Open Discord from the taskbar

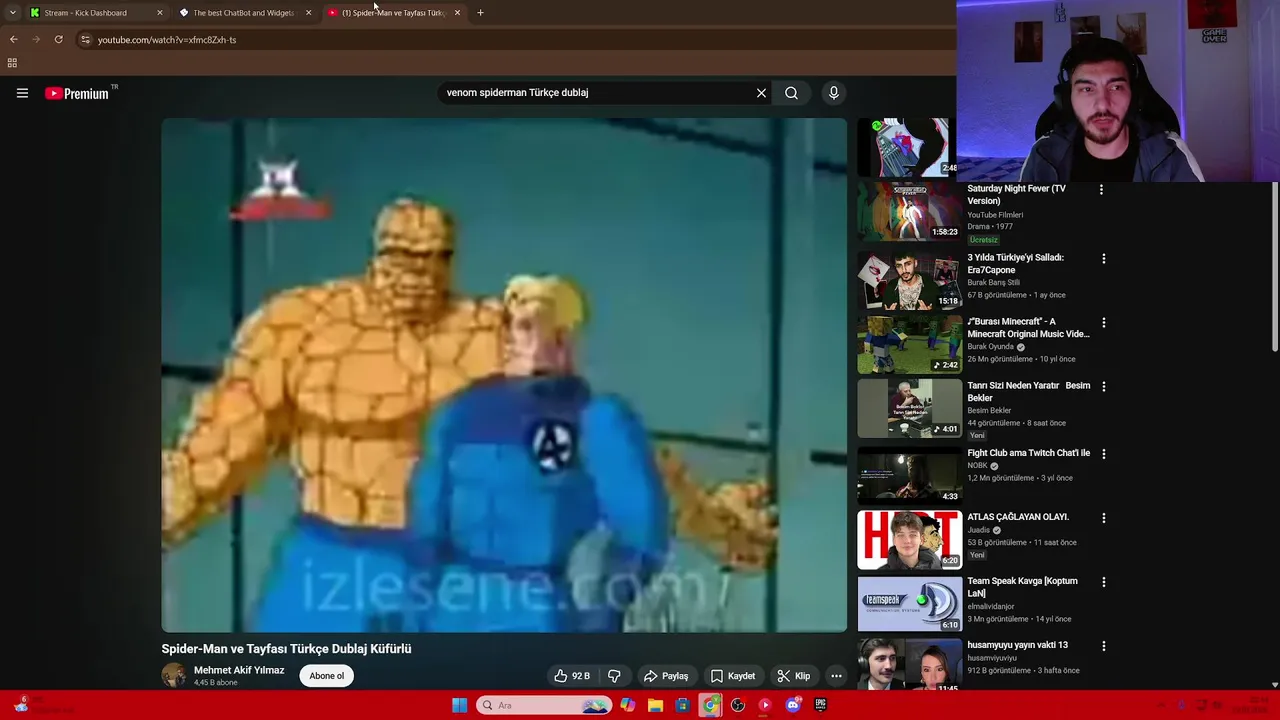pos(793,705)
